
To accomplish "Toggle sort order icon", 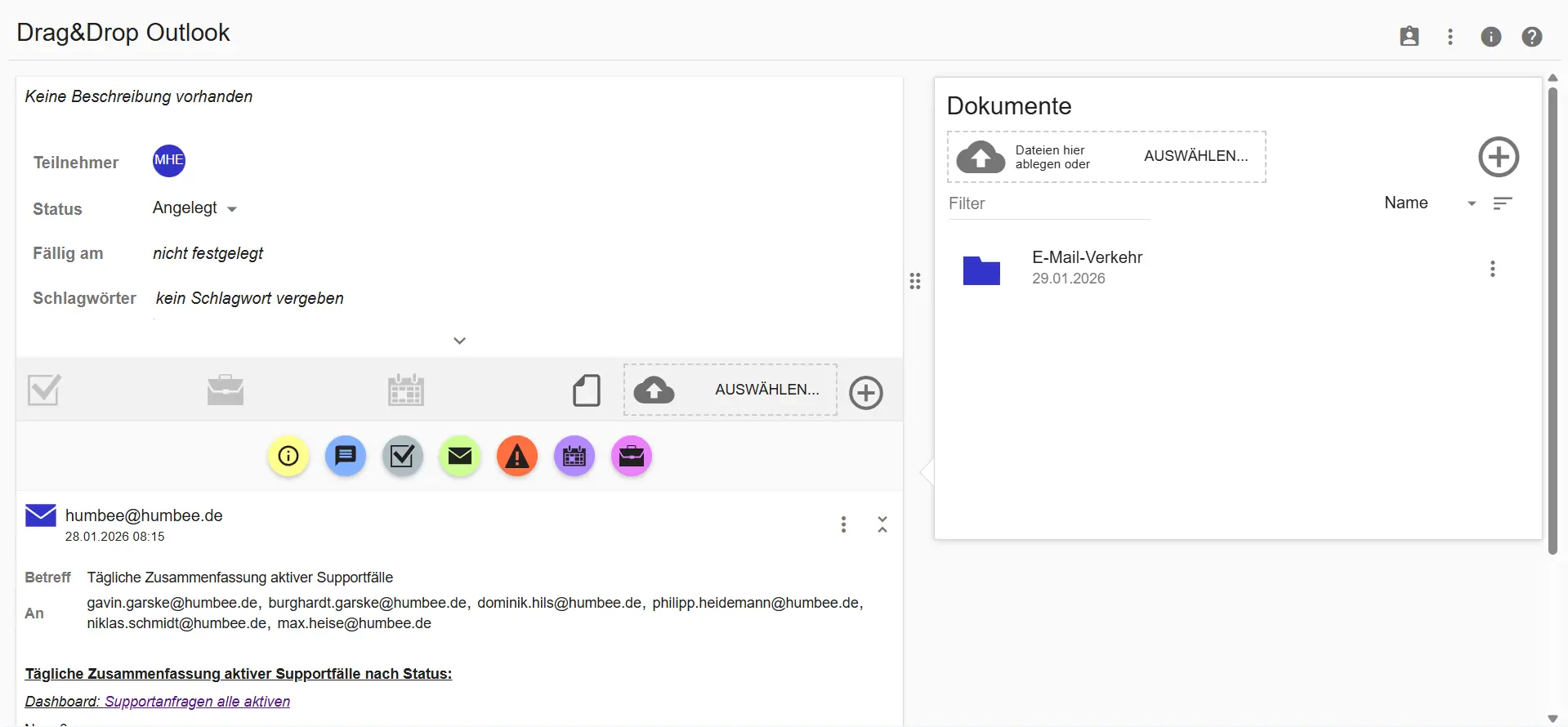I will 1503,203.
